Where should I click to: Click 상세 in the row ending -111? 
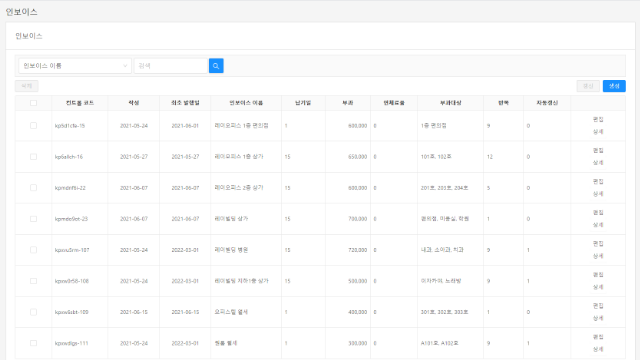tap(598, 349)
